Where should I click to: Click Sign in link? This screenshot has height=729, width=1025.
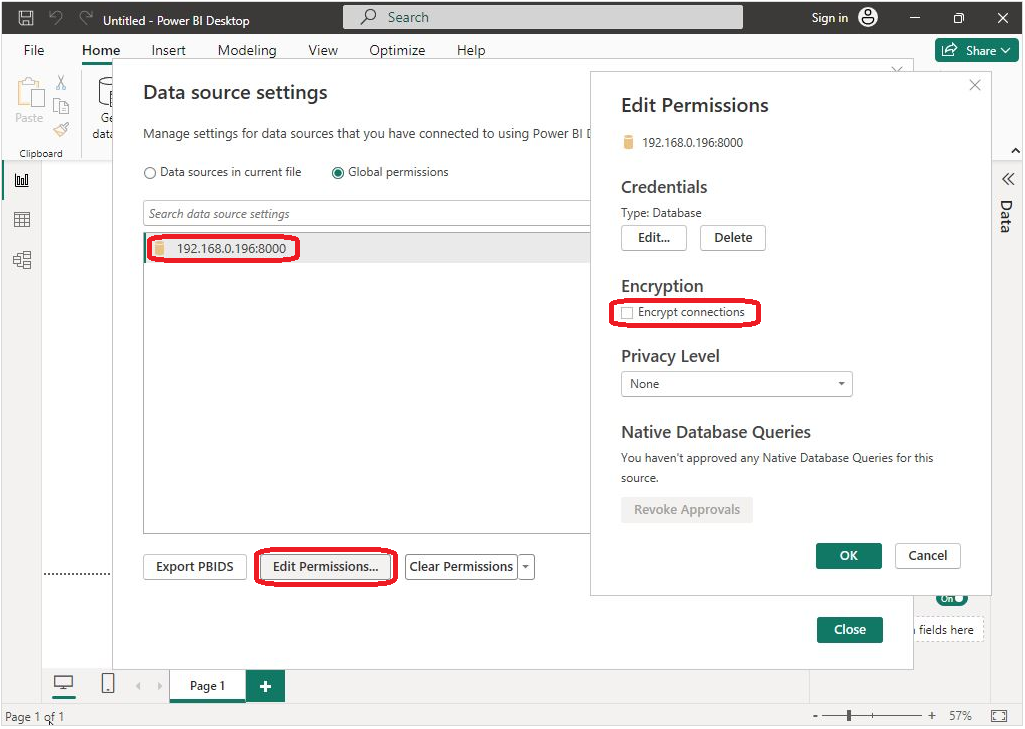830,18
